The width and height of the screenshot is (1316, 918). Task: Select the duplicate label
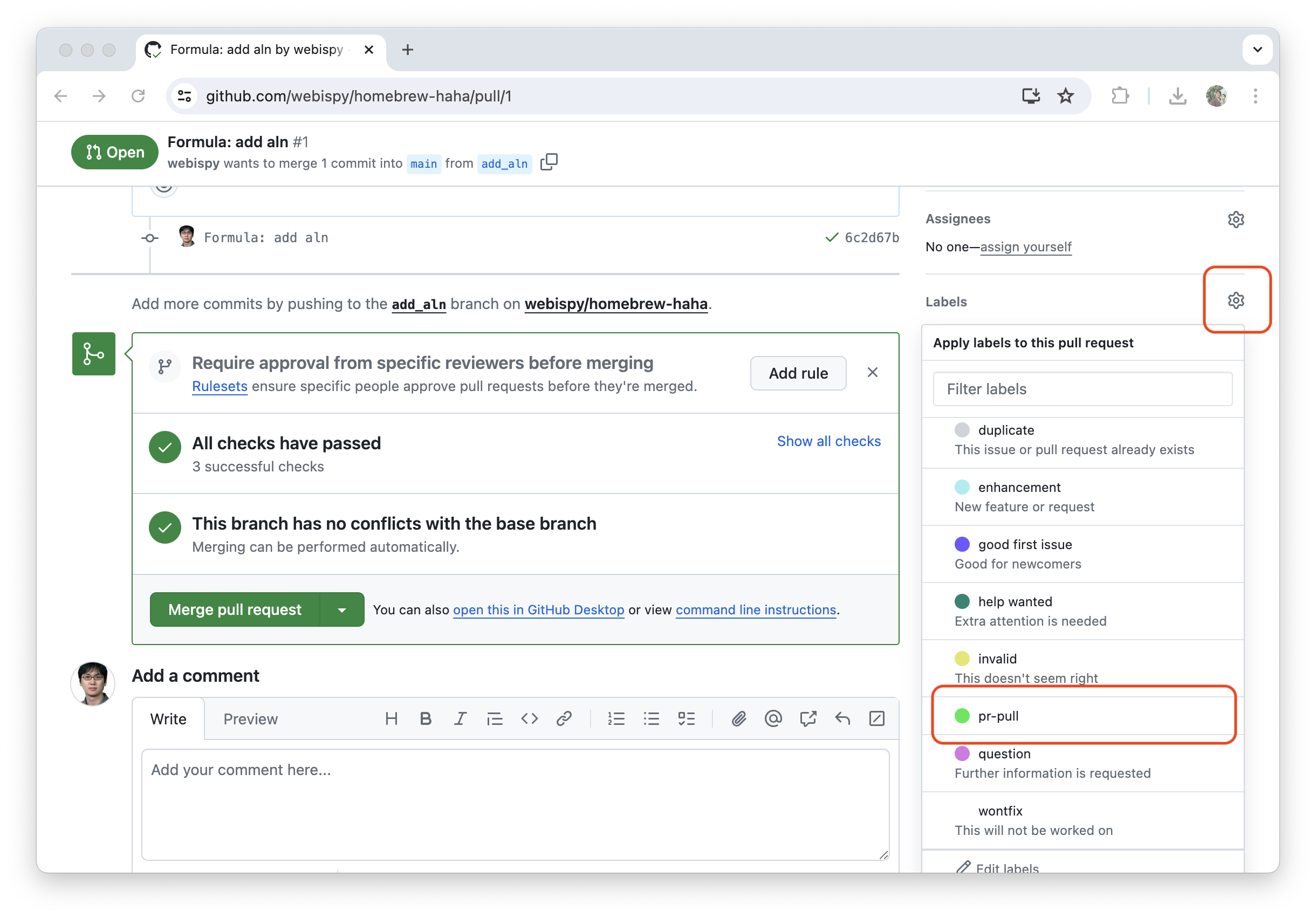(x=1082, y=440)
